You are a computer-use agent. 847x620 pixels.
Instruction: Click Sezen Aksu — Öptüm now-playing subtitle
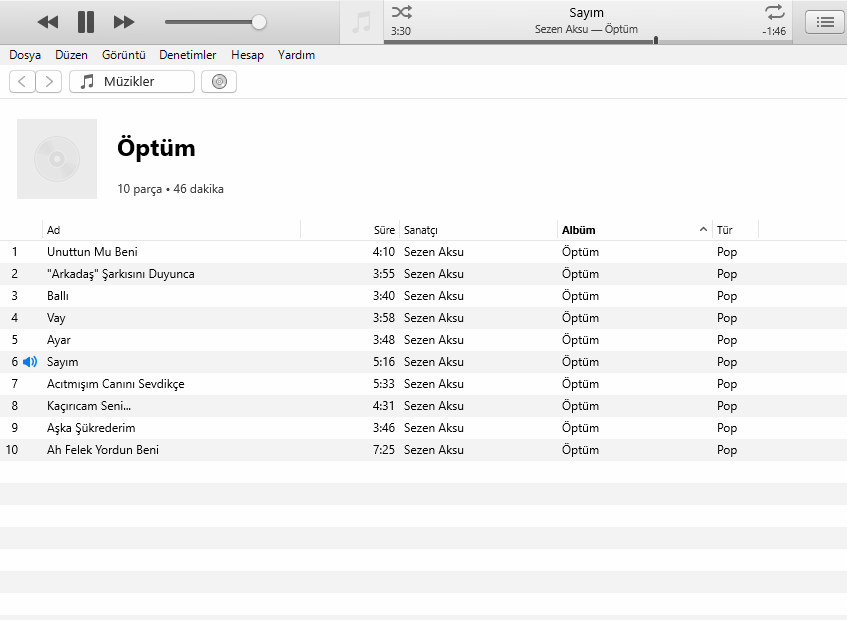point(586,29)
